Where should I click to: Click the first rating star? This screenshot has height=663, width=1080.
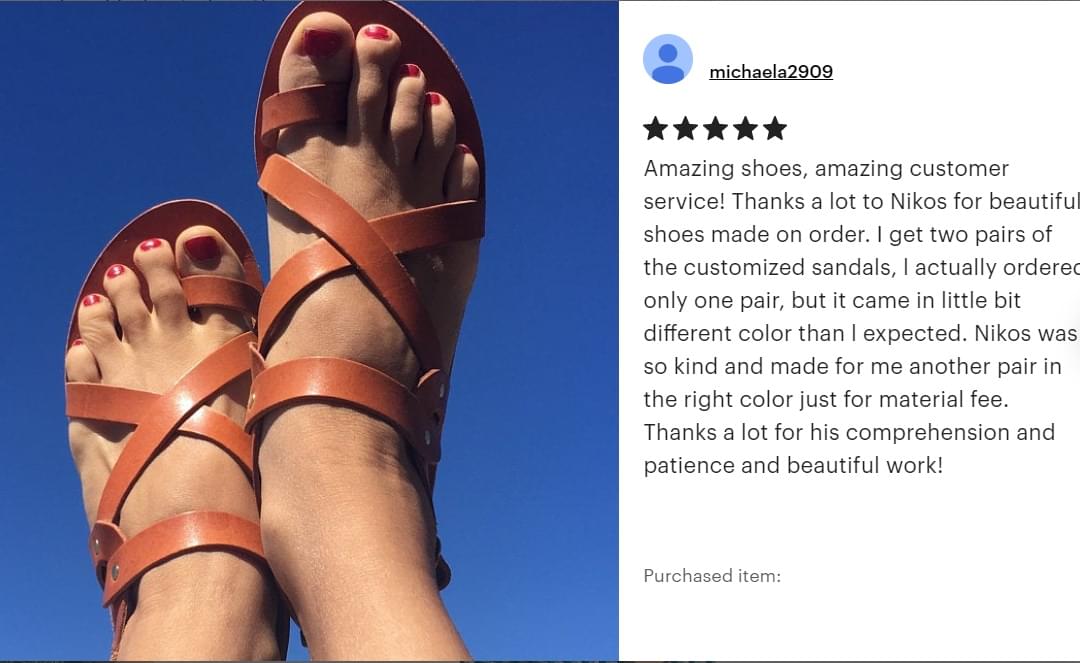[x=655, y=128]
